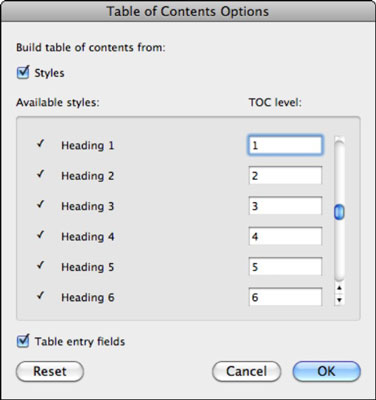
Task: Click the Reset button
Action: pyautogui.click(x=50, y=371)
